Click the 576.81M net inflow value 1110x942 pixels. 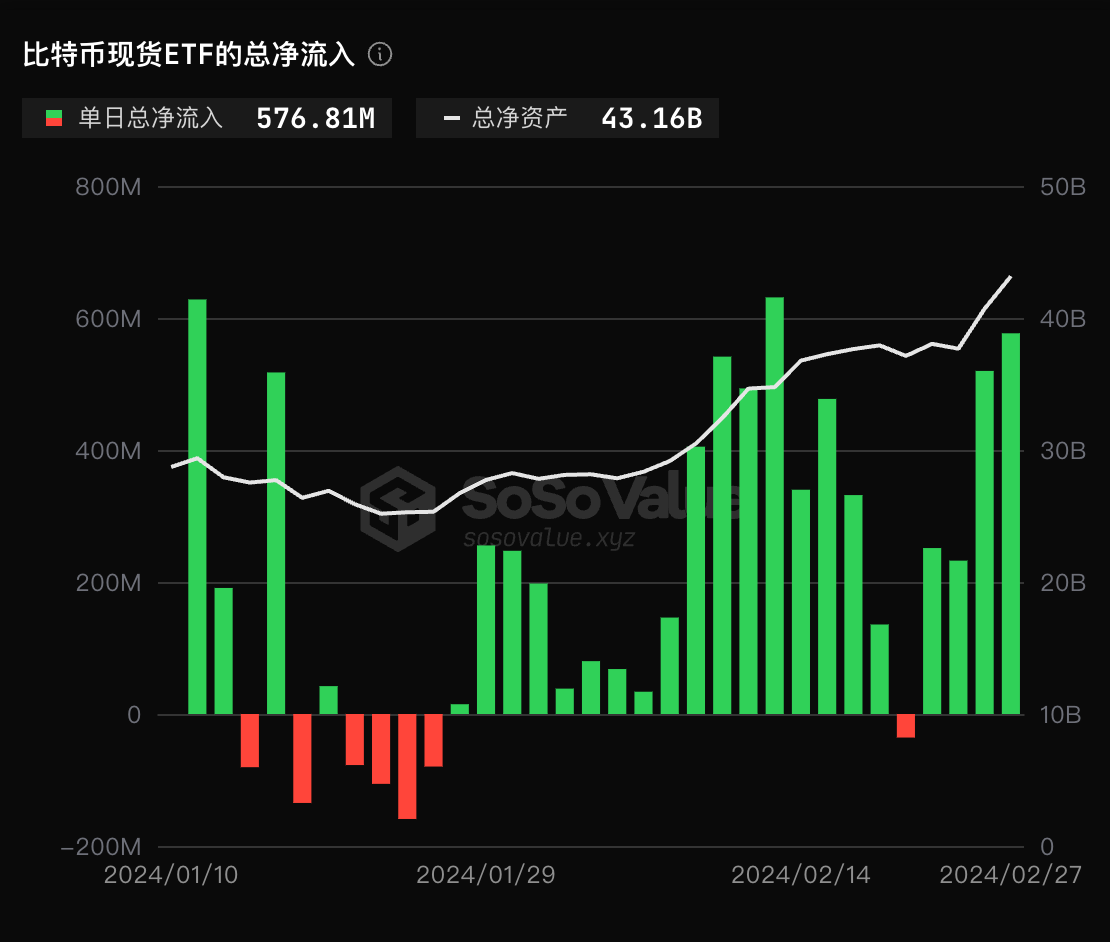(315, 118)
